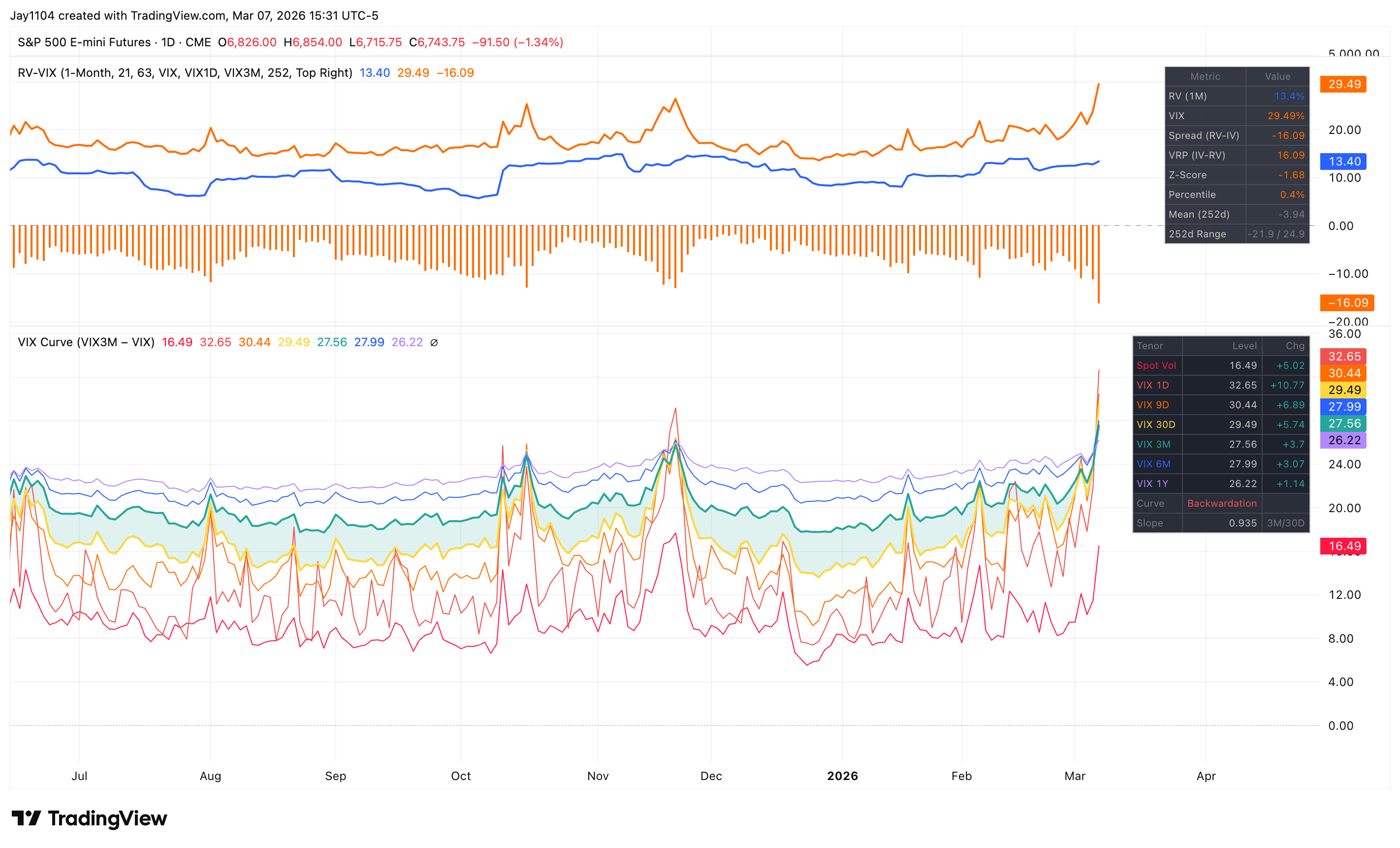This screenshot has width=1400, height=848.
Task: Click the orange 29.49 price axis label
Action: (x=1343, y=84)
